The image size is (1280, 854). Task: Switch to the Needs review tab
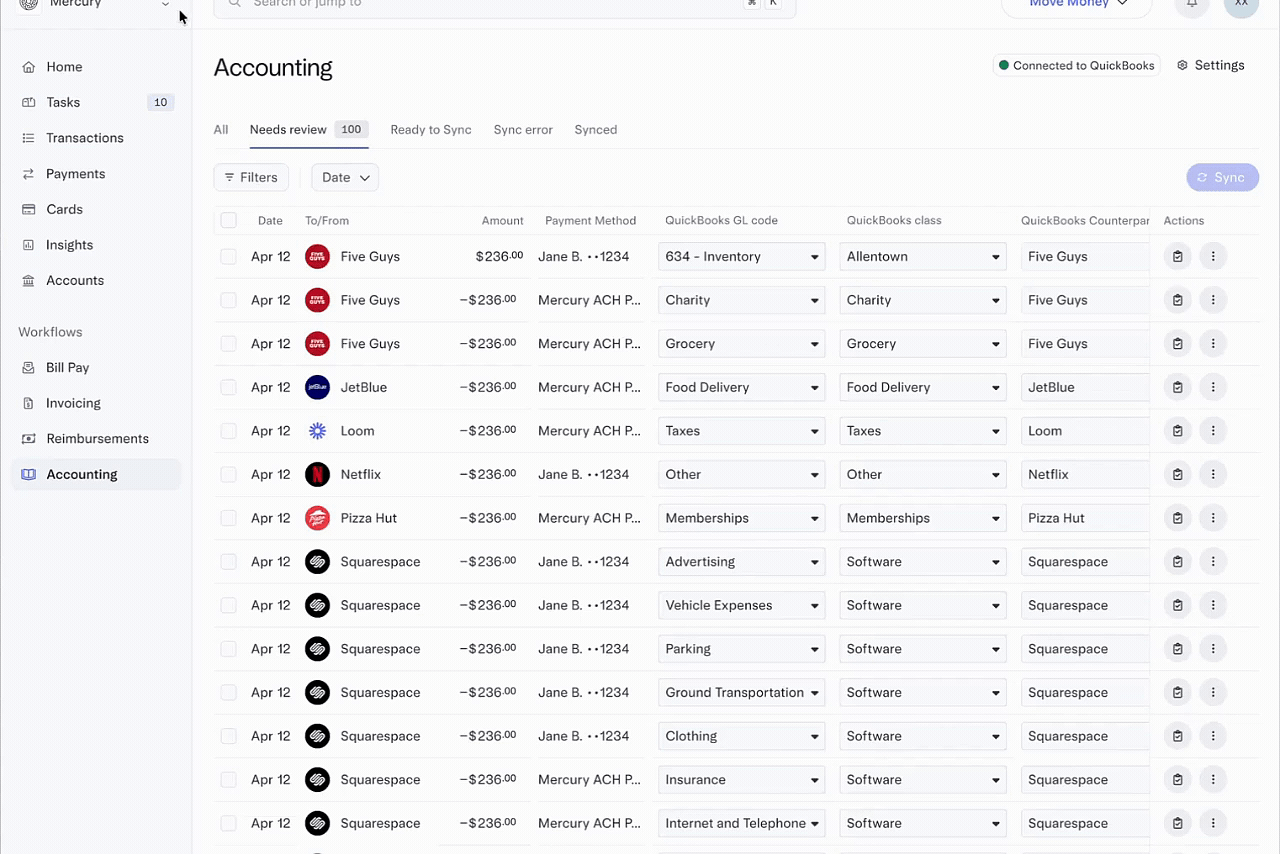pyautogui.click(x=309, y=130)
